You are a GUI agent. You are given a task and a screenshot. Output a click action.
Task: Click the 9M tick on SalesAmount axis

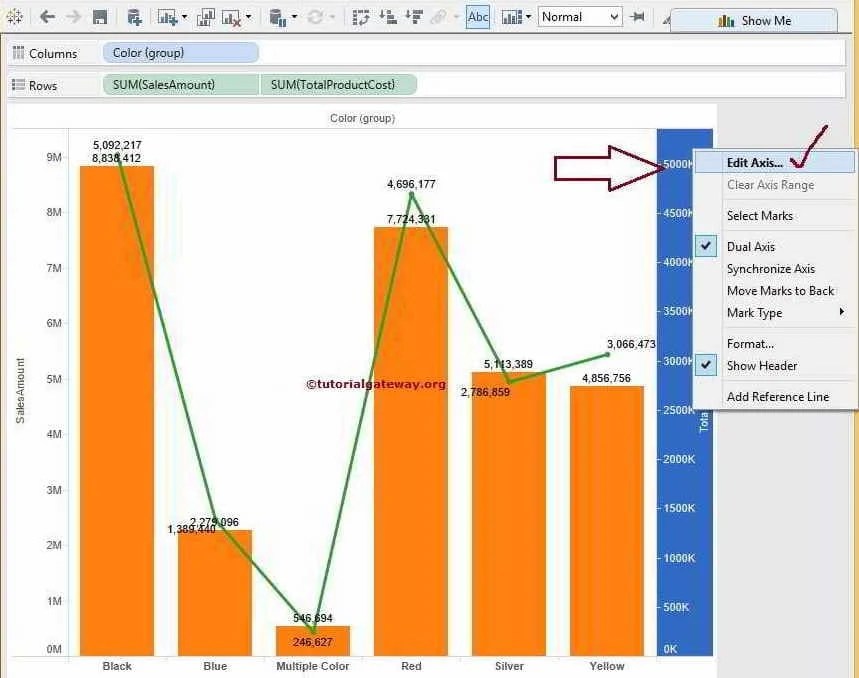click(54, 157)
